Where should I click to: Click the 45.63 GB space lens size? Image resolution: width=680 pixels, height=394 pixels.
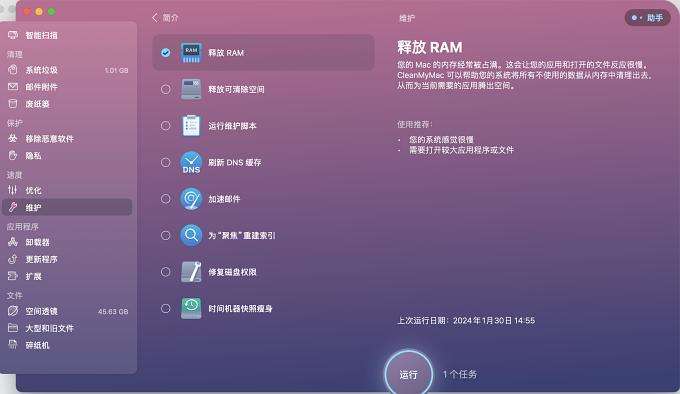113,311
